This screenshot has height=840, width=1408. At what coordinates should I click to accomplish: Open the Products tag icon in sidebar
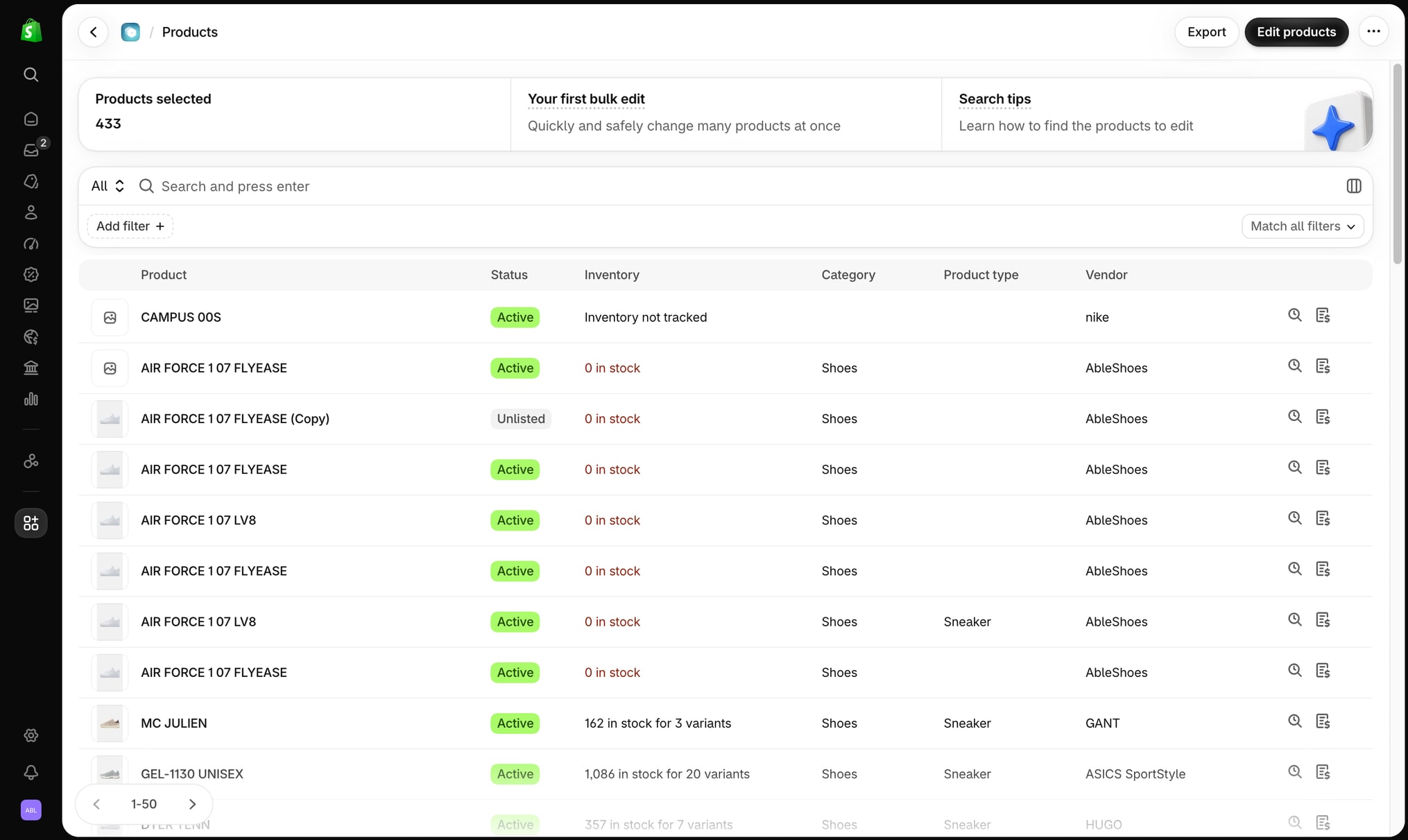point(31,181)
